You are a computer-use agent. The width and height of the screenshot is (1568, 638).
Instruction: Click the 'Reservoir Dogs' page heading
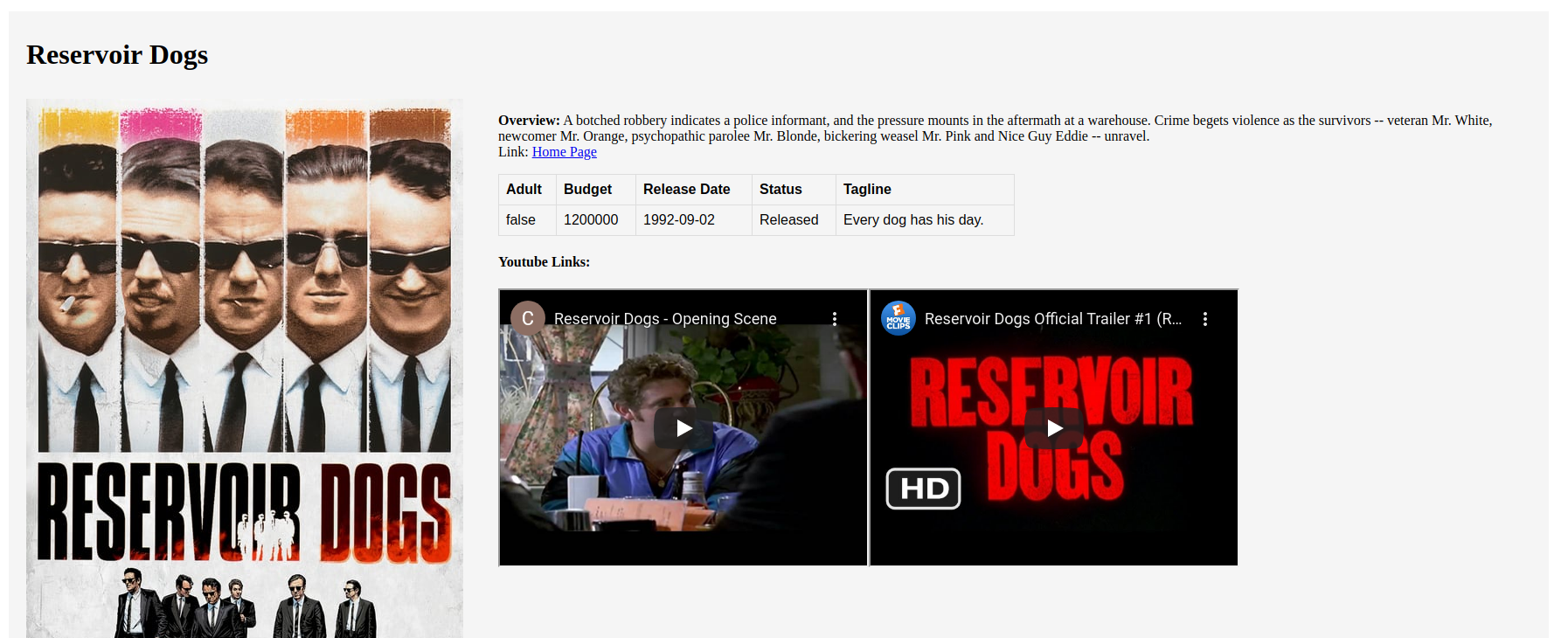point(117,55)
